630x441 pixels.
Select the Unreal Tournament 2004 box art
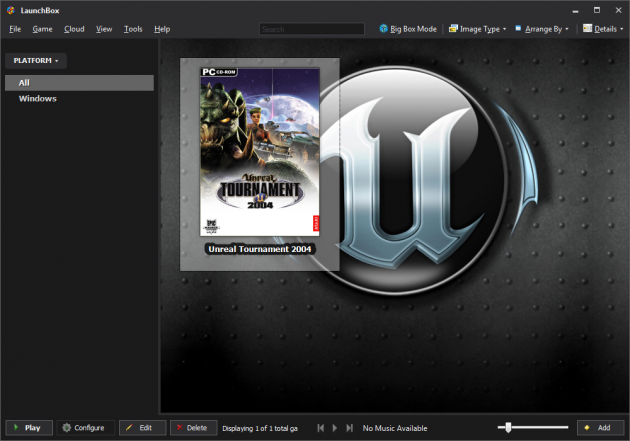[x=260, y=153]
